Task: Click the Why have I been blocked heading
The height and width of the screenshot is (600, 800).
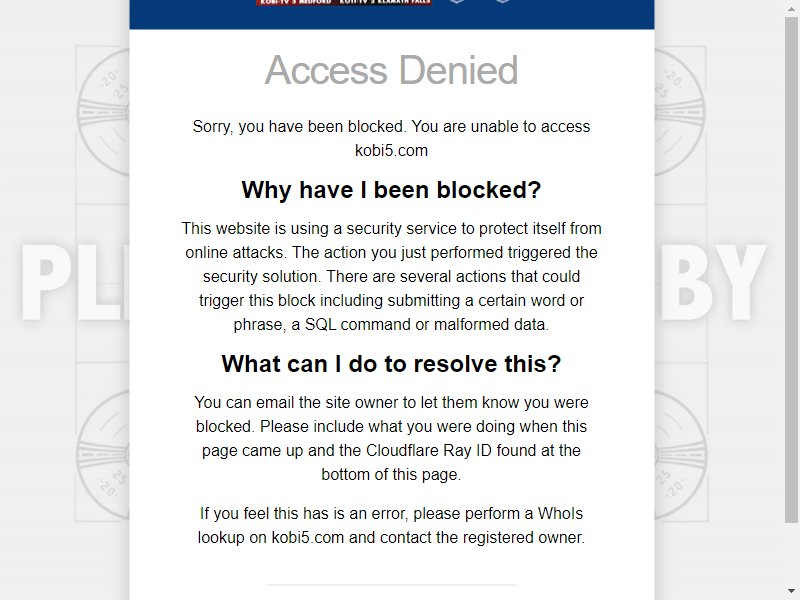Action: coord(391,190)
